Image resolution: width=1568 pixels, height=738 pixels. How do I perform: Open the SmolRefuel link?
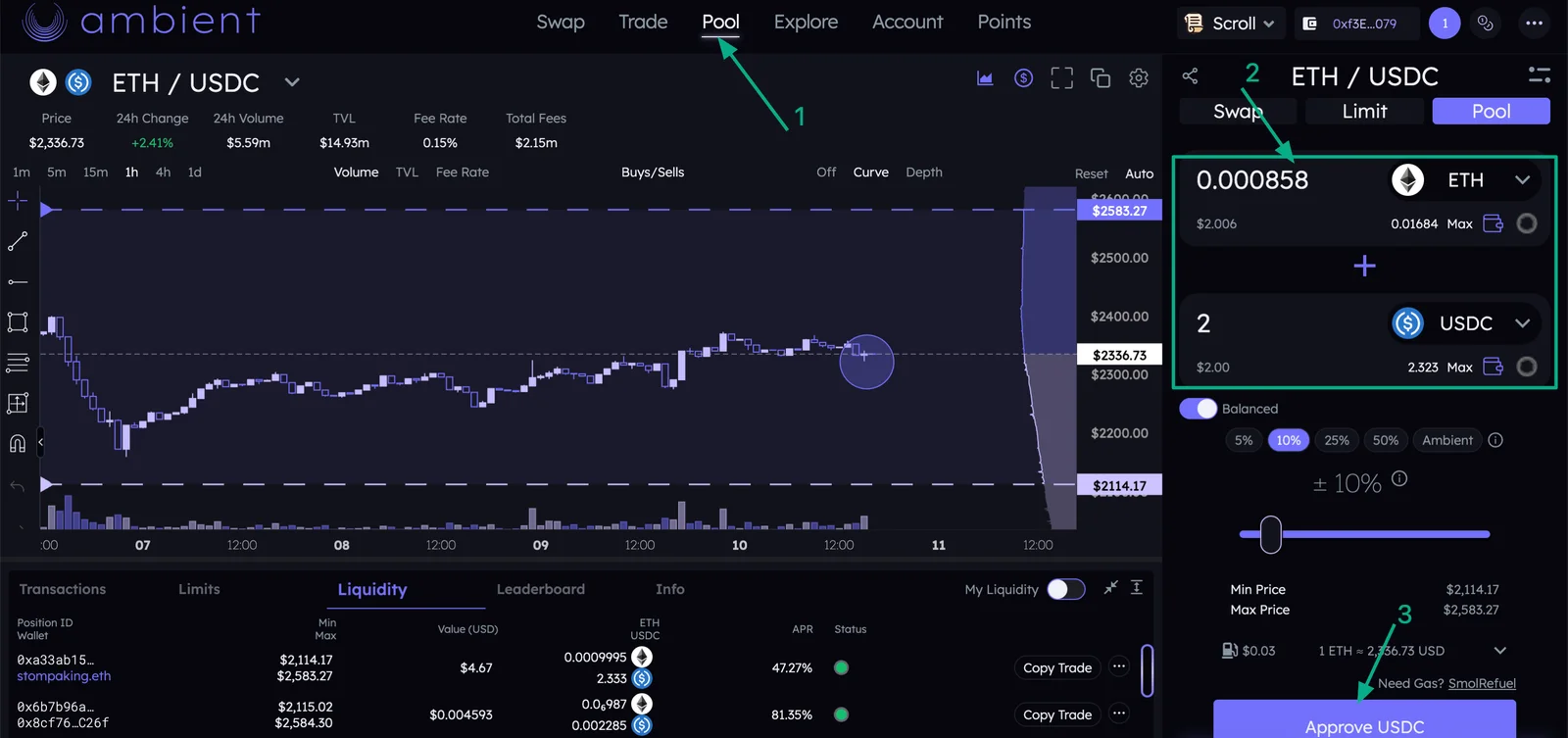pyautogui.click(x=1482, y=684)
